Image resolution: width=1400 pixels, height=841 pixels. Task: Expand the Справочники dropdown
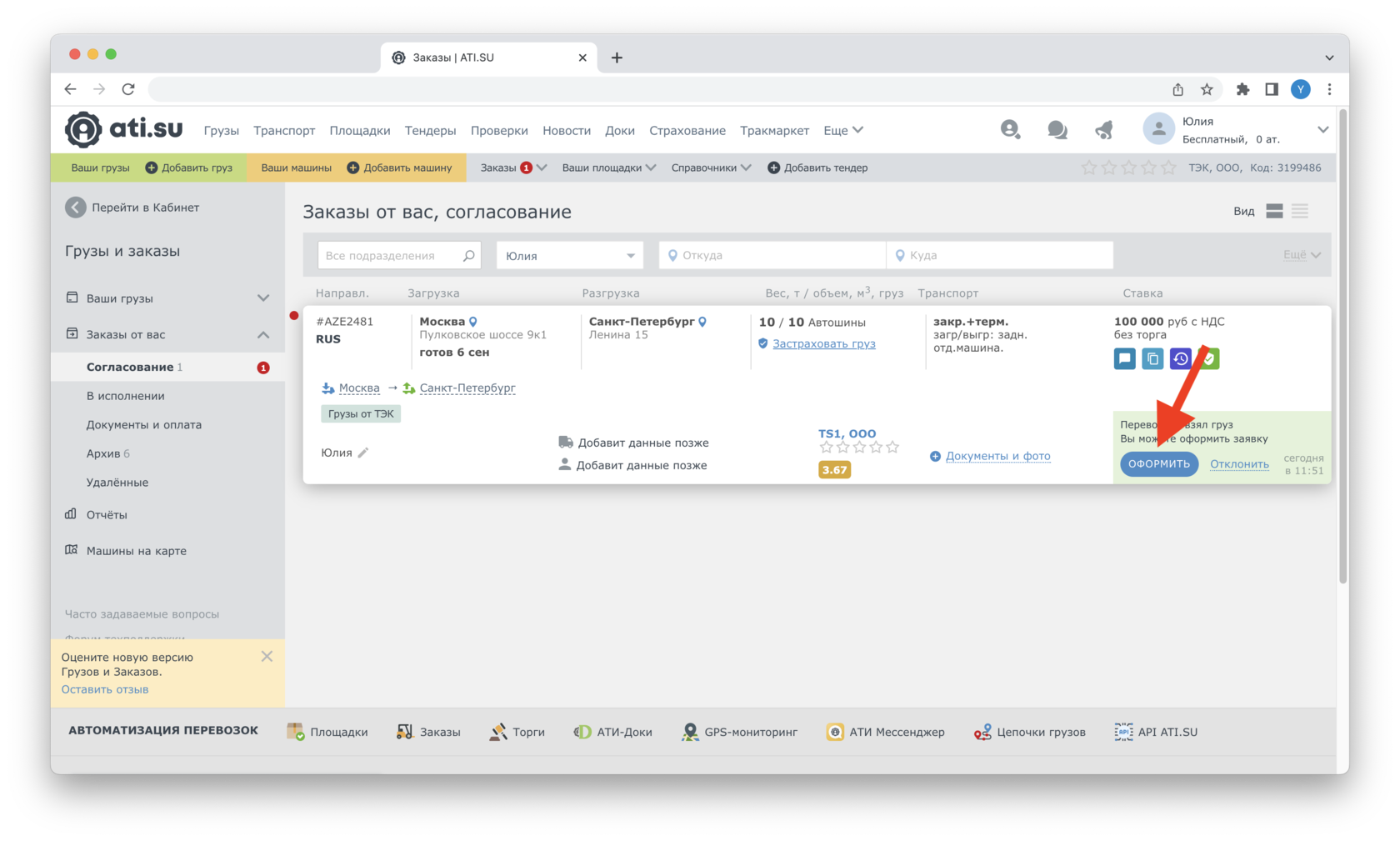tap(711, 168)
